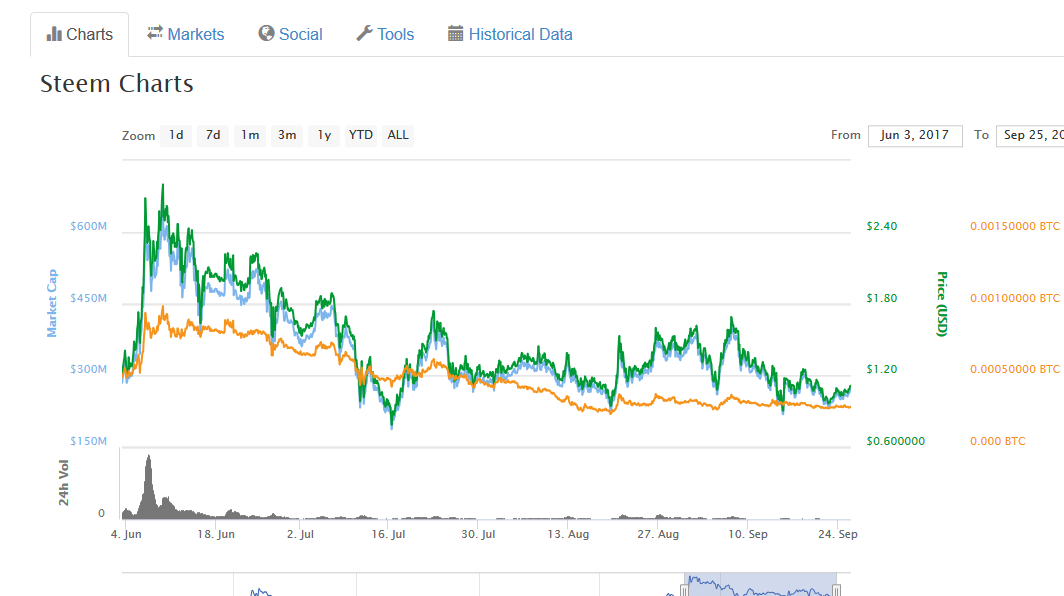Open the Historical Data tab
This screenshot has height=596, width=1064.
pyautogui.click(x=510, y=35)
